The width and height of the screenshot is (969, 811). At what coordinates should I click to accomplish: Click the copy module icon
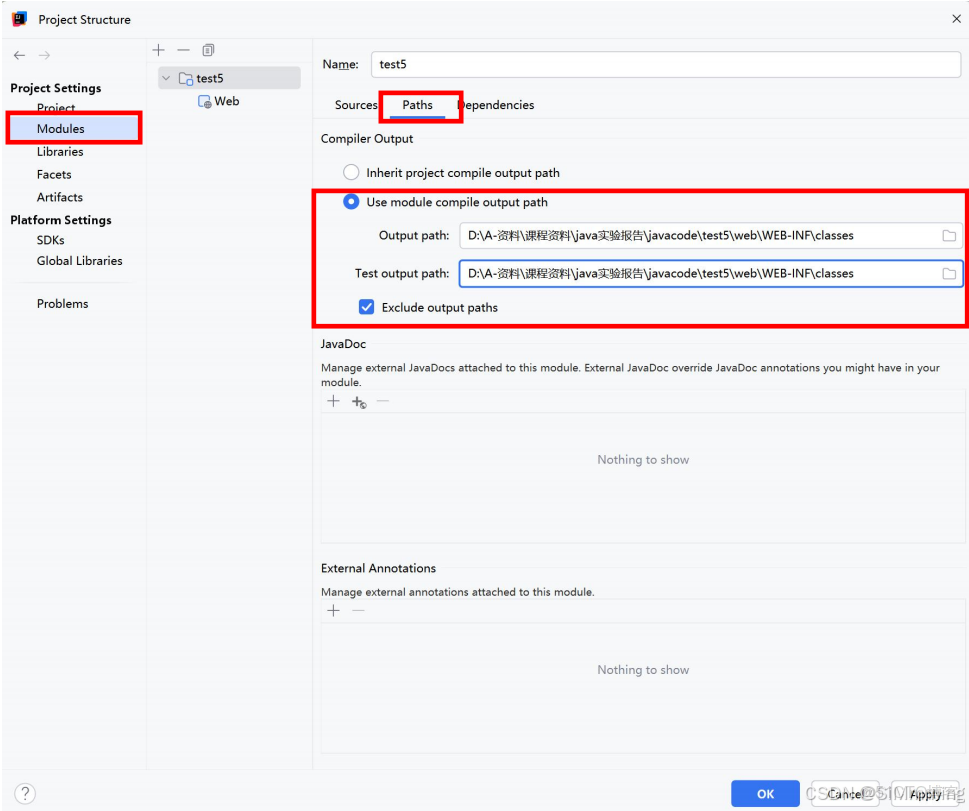point(207,49)
